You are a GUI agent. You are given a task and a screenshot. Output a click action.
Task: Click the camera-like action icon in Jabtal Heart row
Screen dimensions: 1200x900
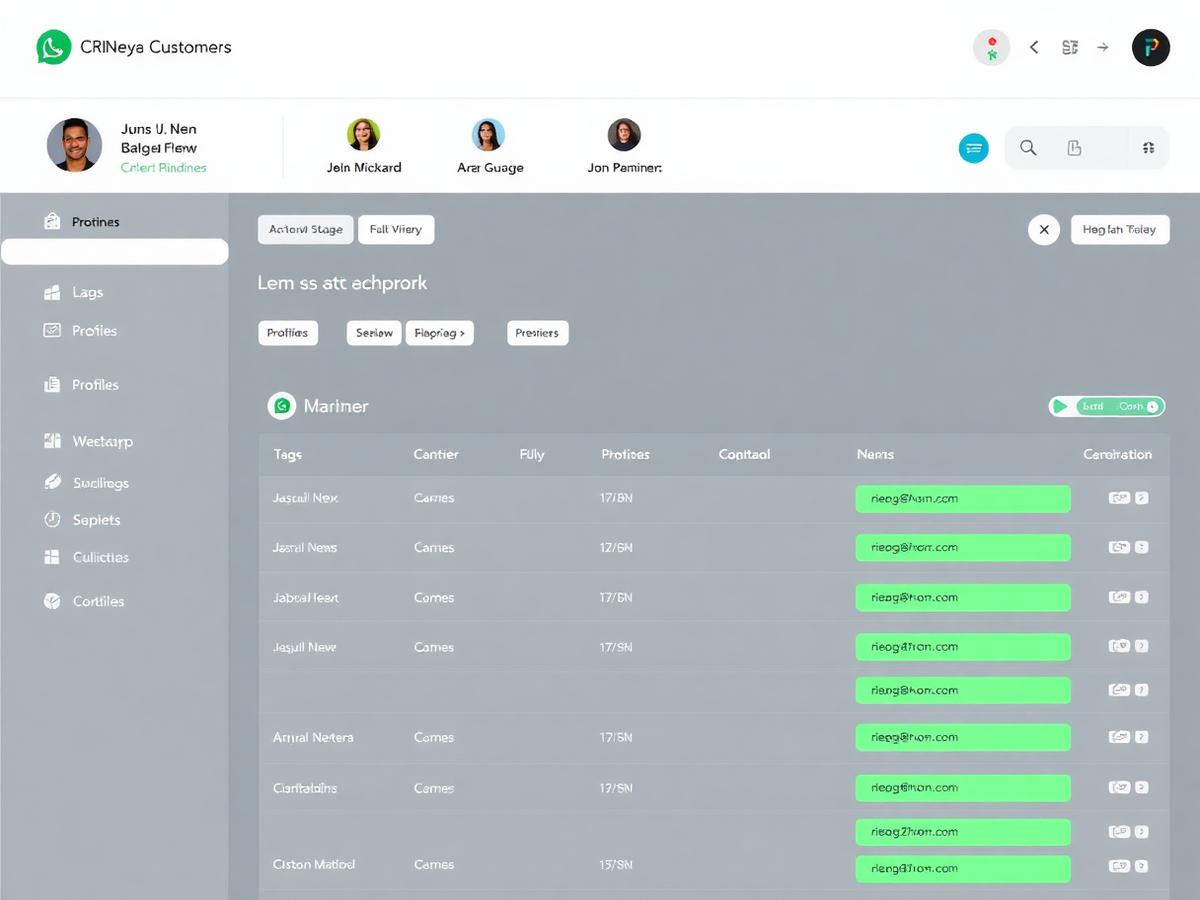point(1119,597)
